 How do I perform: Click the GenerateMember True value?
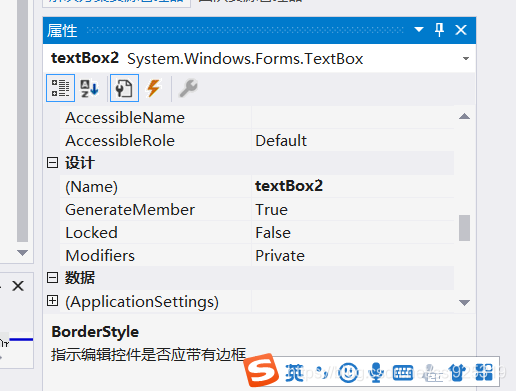click(271, 210)
